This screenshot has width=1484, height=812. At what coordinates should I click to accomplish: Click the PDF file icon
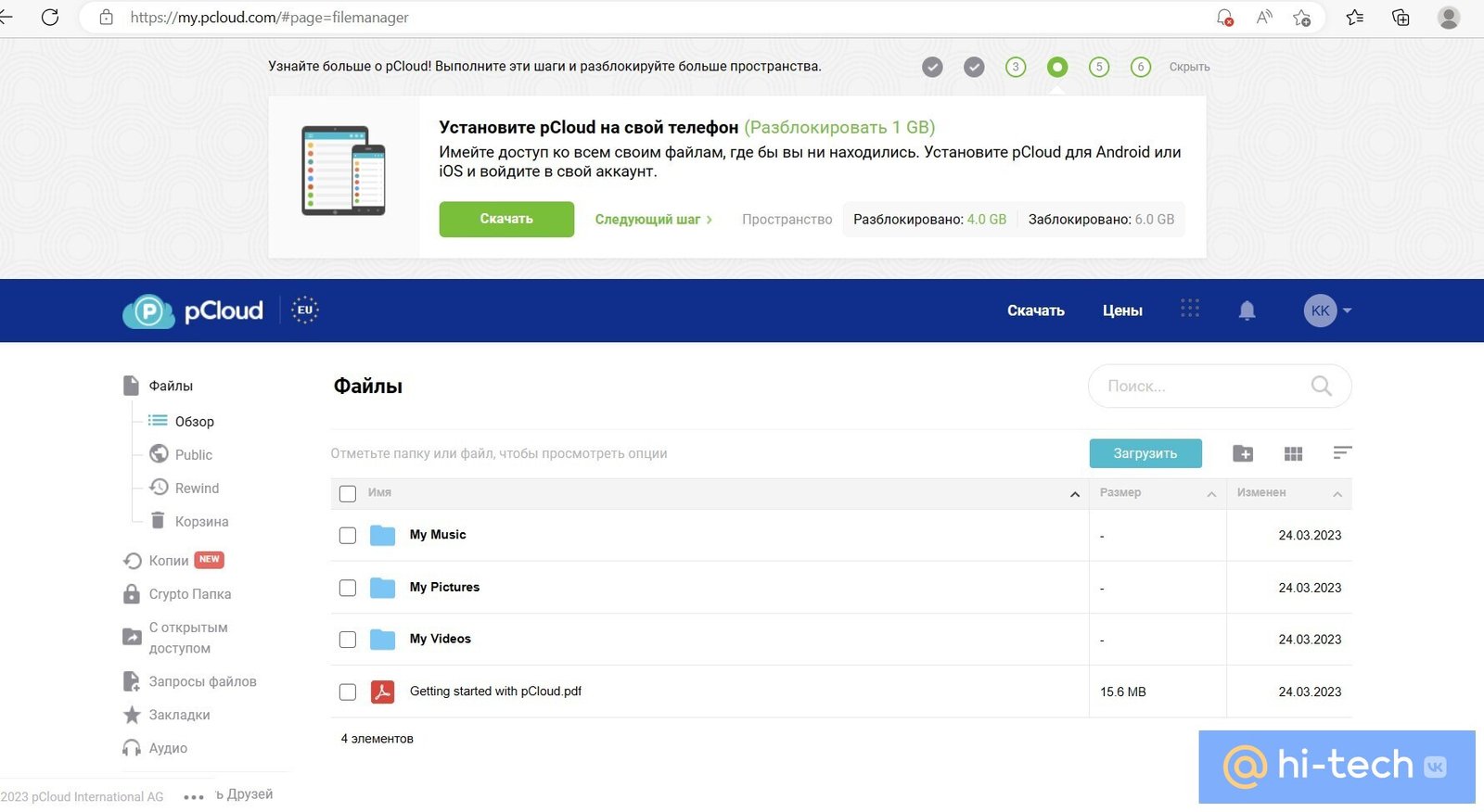[x=382, y=691]
